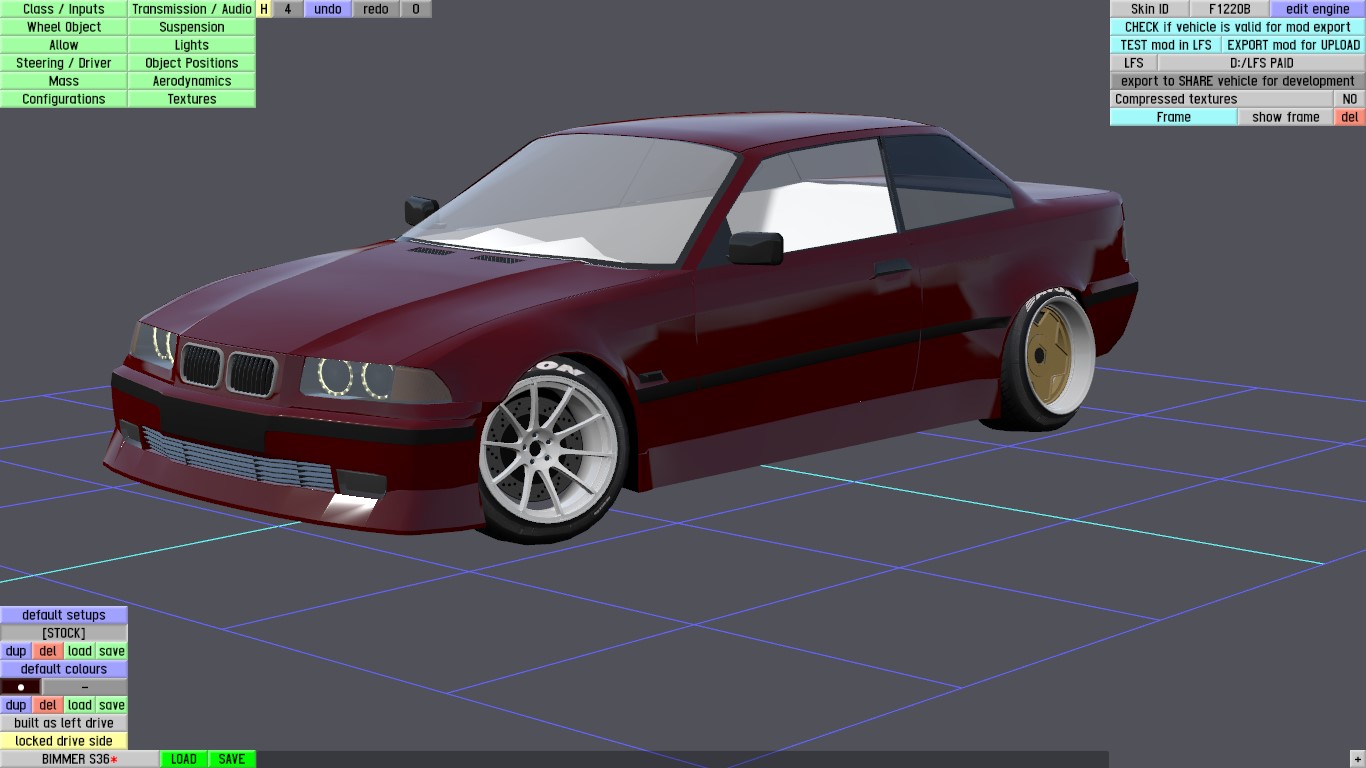Screen dimensions: 1366x768
Task: Toggle locked drive side
Action: [64, 741]
